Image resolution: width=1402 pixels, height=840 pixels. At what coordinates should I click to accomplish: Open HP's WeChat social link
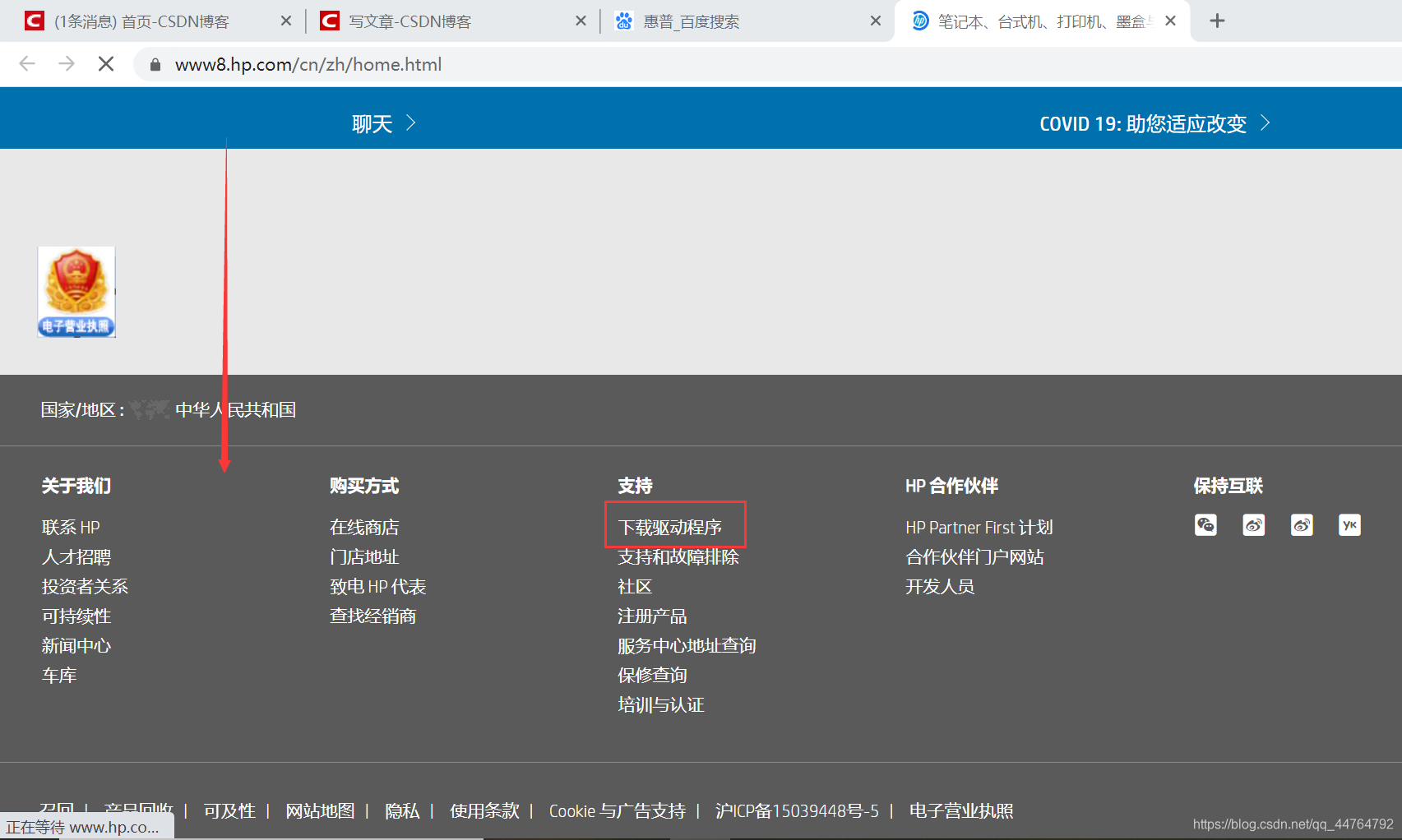click(1205, 525)
